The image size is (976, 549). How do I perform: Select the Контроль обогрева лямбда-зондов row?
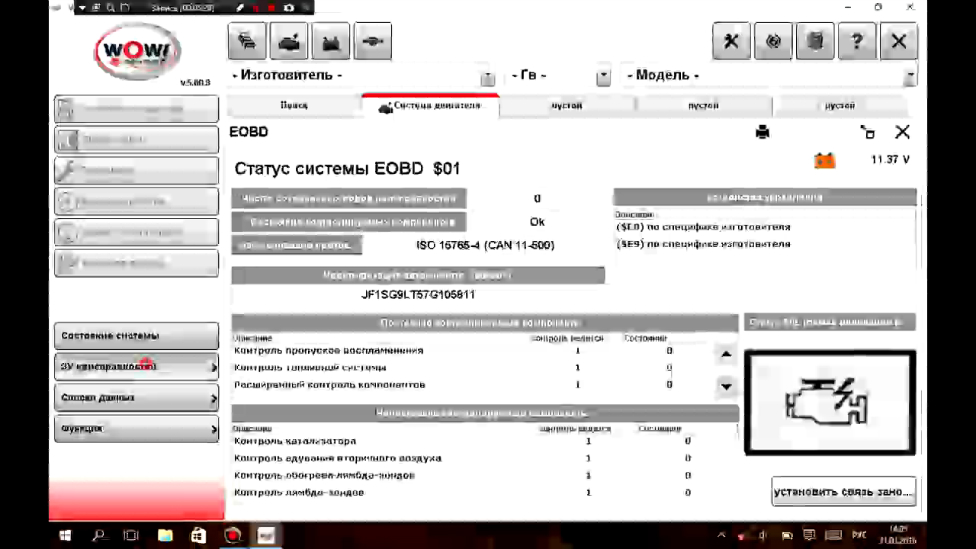(x=484, y=476)
